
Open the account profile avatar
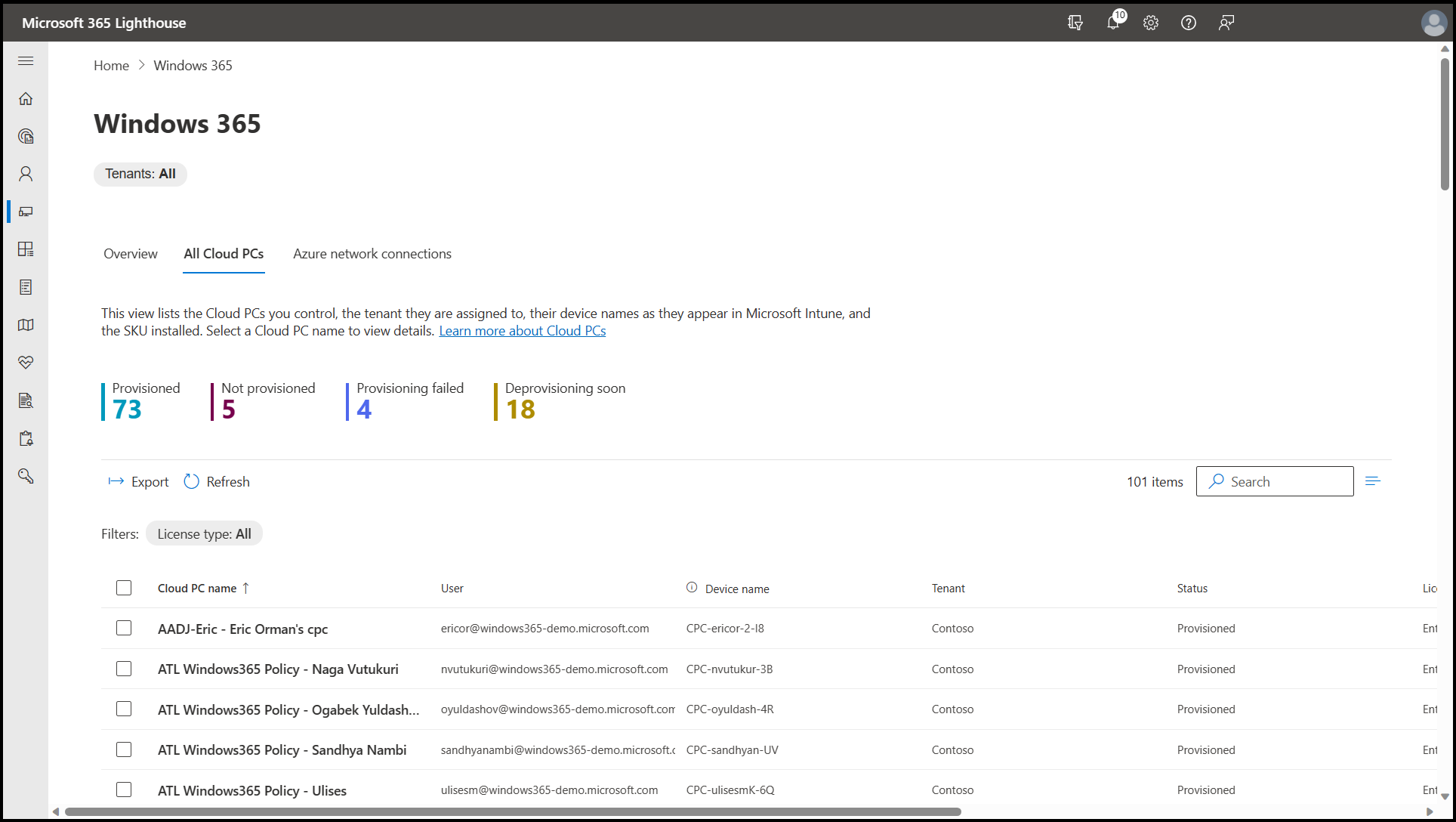coord(1433,23)
